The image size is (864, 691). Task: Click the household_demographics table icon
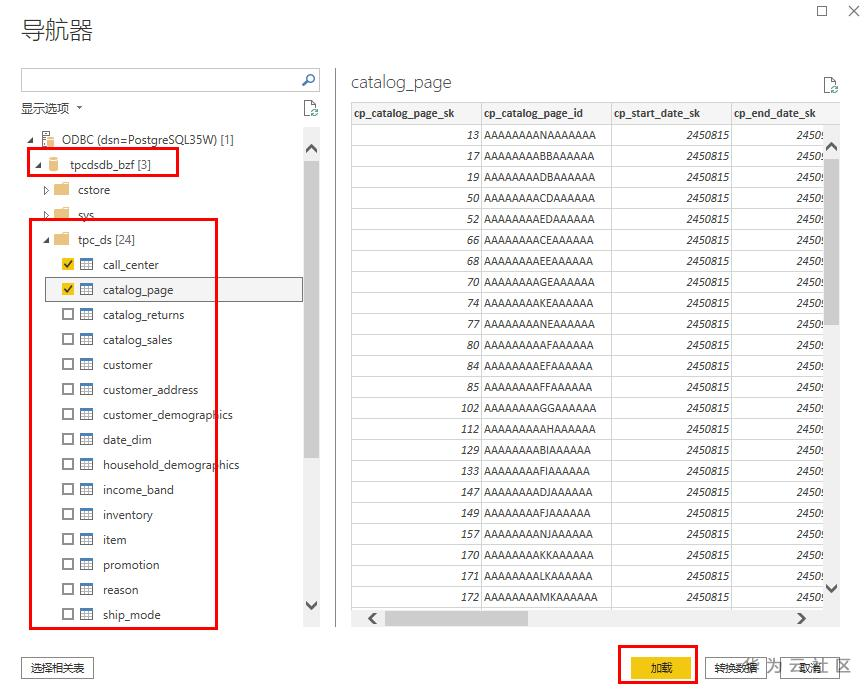[87, 465]
